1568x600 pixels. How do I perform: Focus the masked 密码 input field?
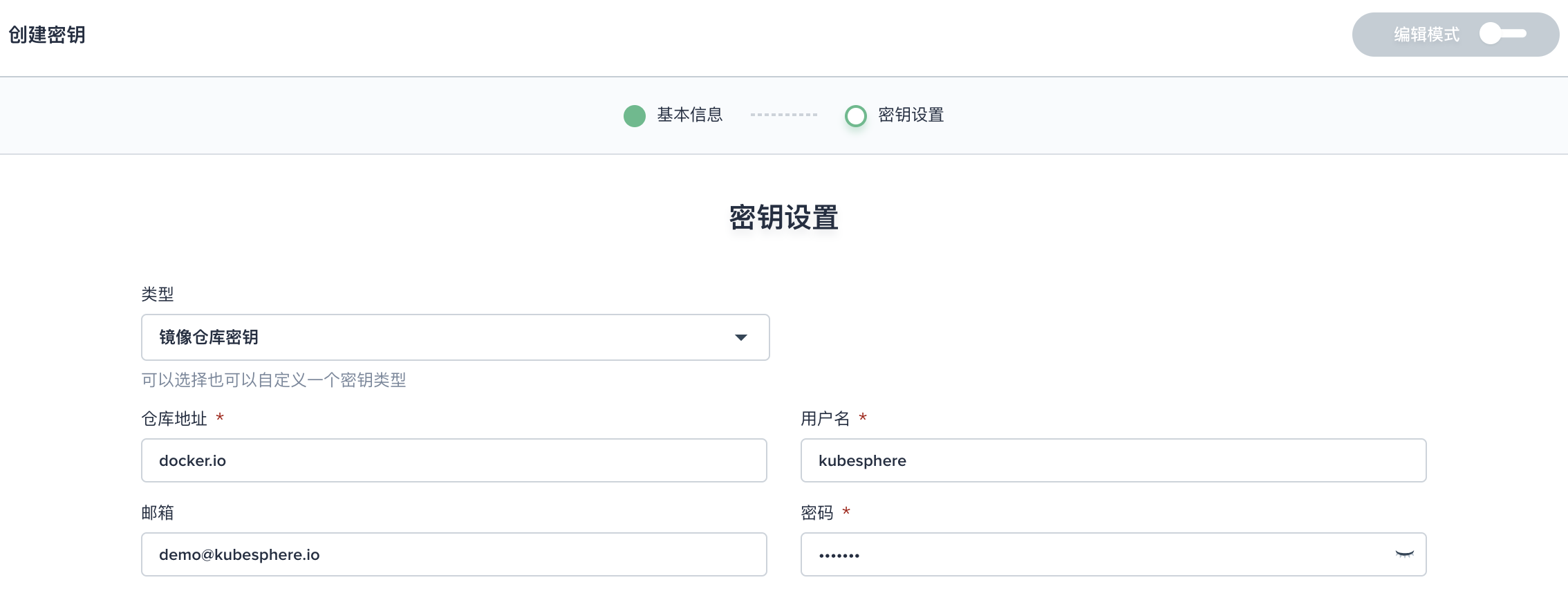tap(1092, 554)
